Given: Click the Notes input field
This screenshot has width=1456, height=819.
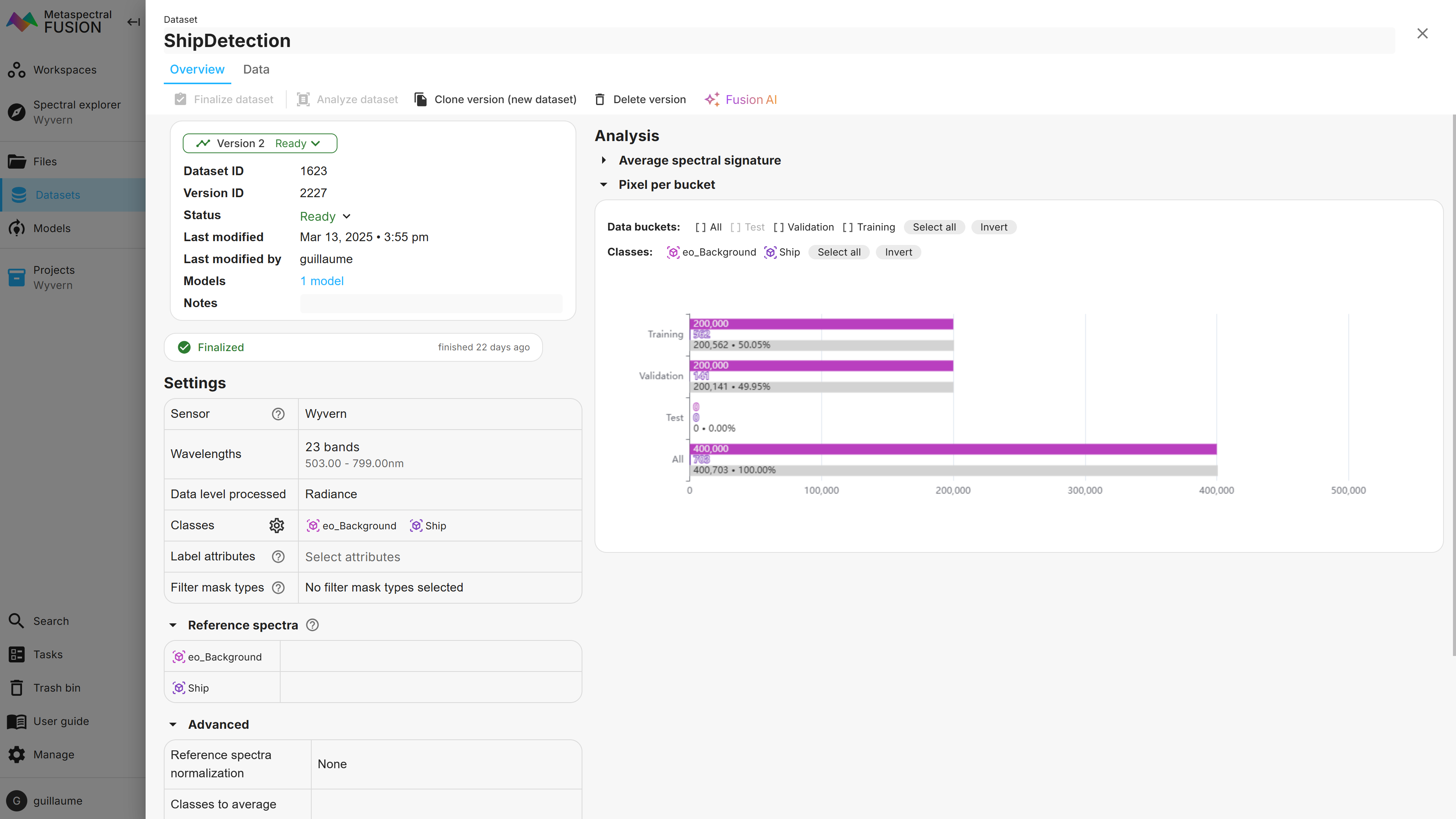Looking at the screenshot, I should [431, 303].
